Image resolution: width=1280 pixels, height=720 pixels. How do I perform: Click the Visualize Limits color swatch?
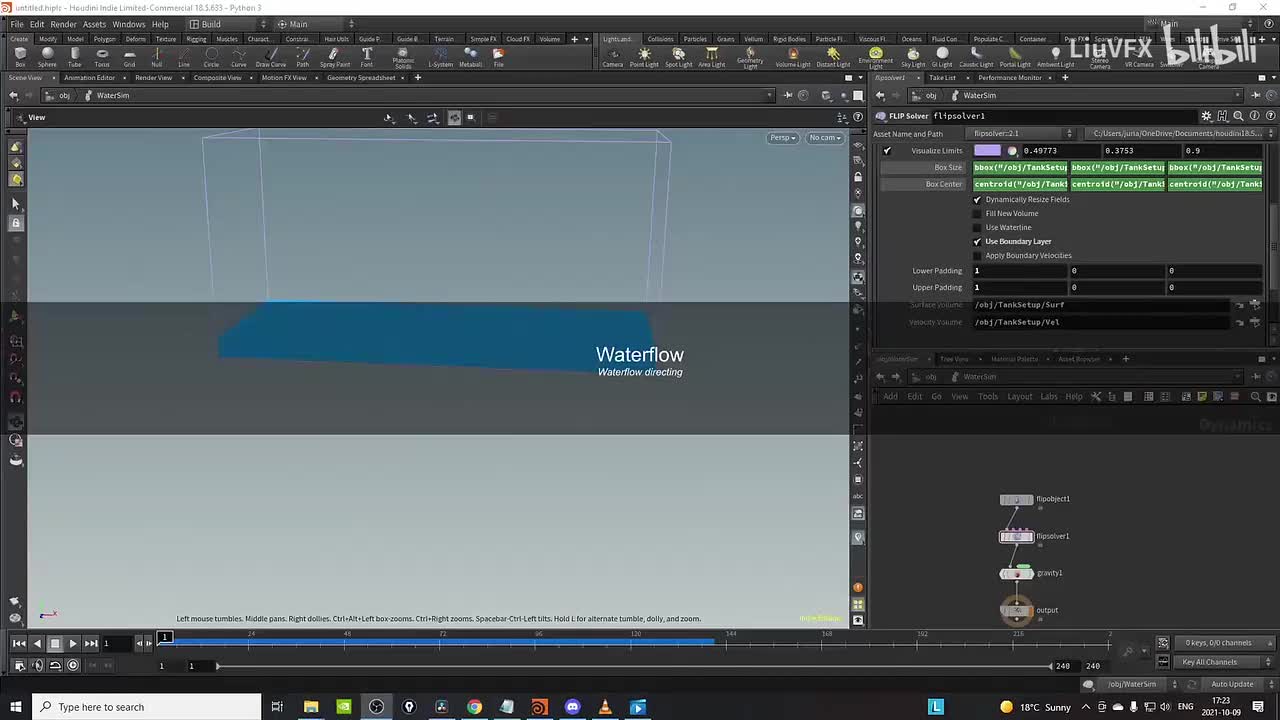pyautogui.click(x=987, y=151)
